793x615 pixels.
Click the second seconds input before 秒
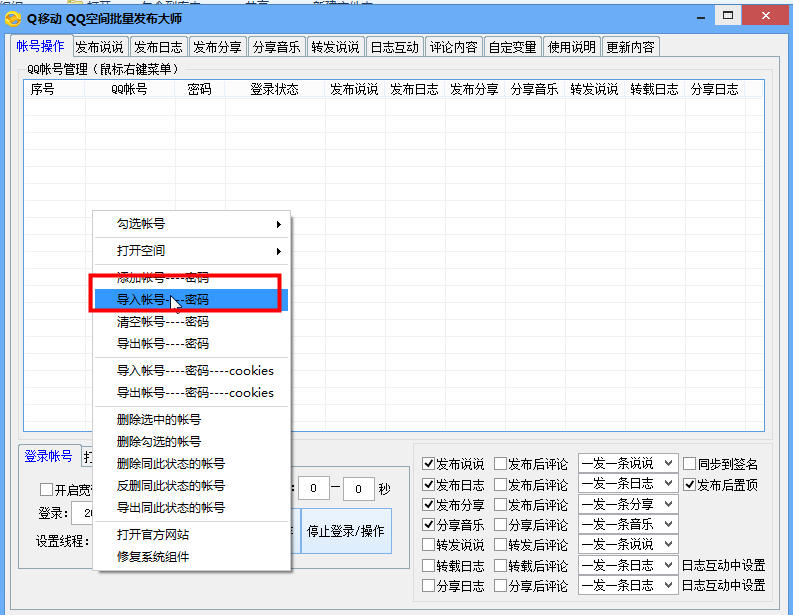coord(358,489)
